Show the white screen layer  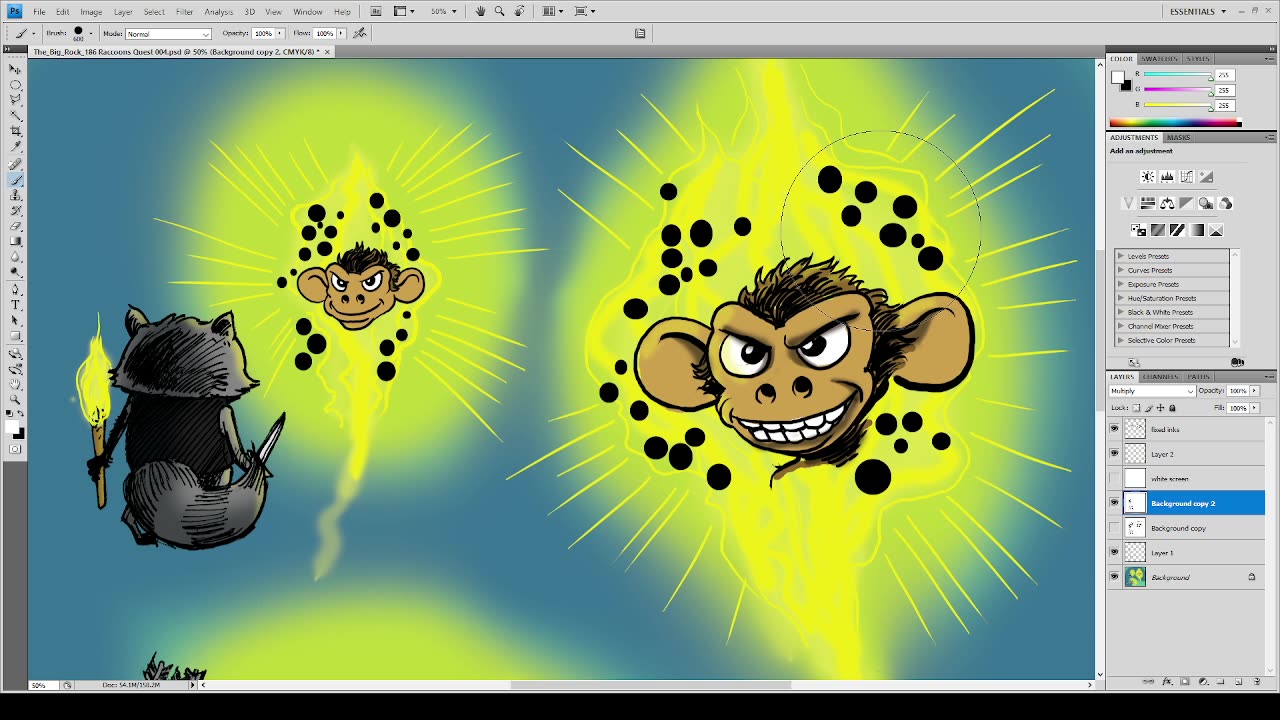[1114, 478]
